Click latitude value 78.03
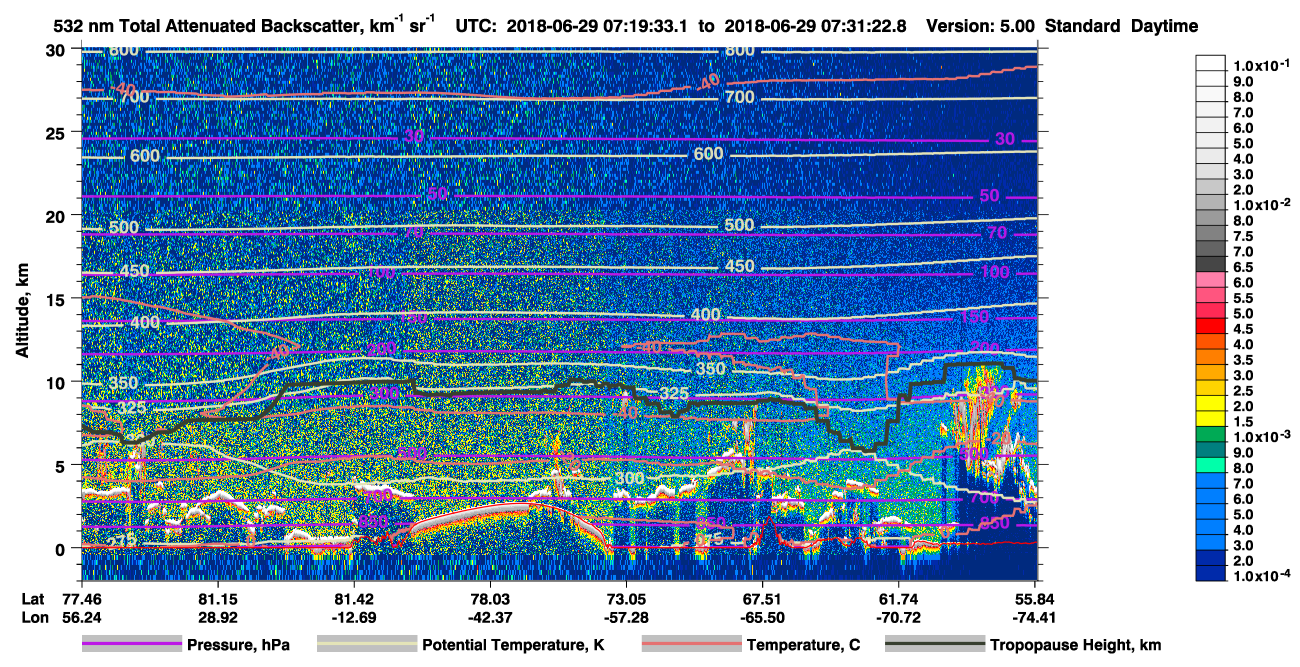This screenshot has height=667, width=1300. tap(490, 597)
